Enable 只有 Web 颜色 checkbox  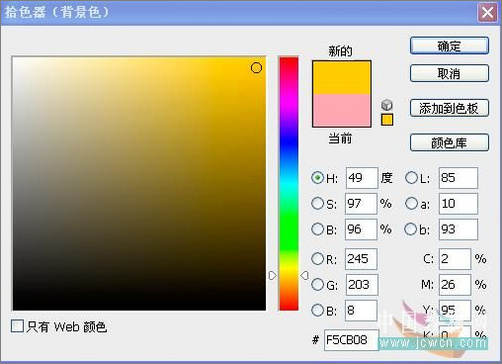pyautogui.click(x=17, y=326)
